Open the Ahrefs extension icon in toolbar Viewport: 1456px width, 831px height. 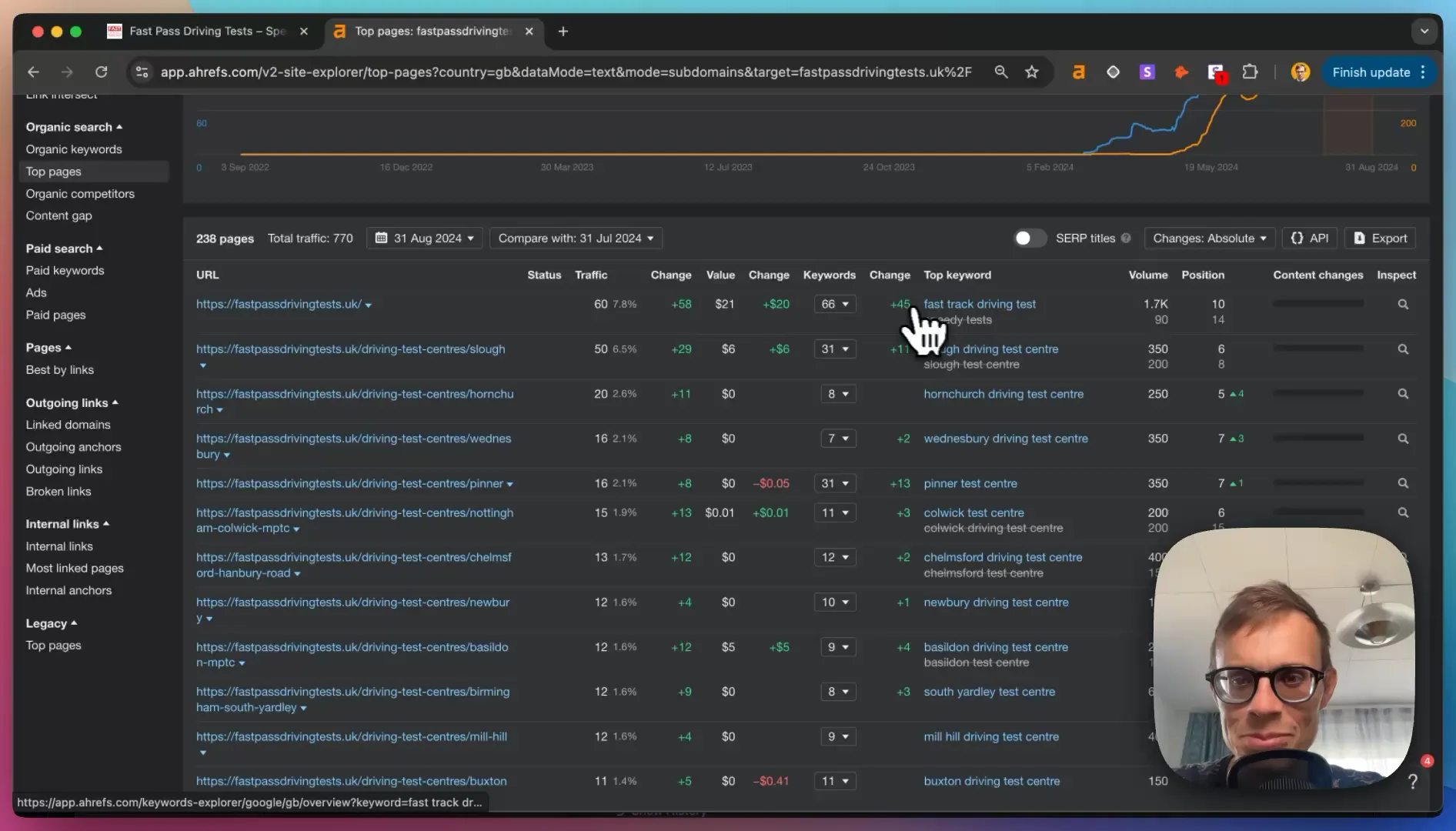click(1079, 72)
